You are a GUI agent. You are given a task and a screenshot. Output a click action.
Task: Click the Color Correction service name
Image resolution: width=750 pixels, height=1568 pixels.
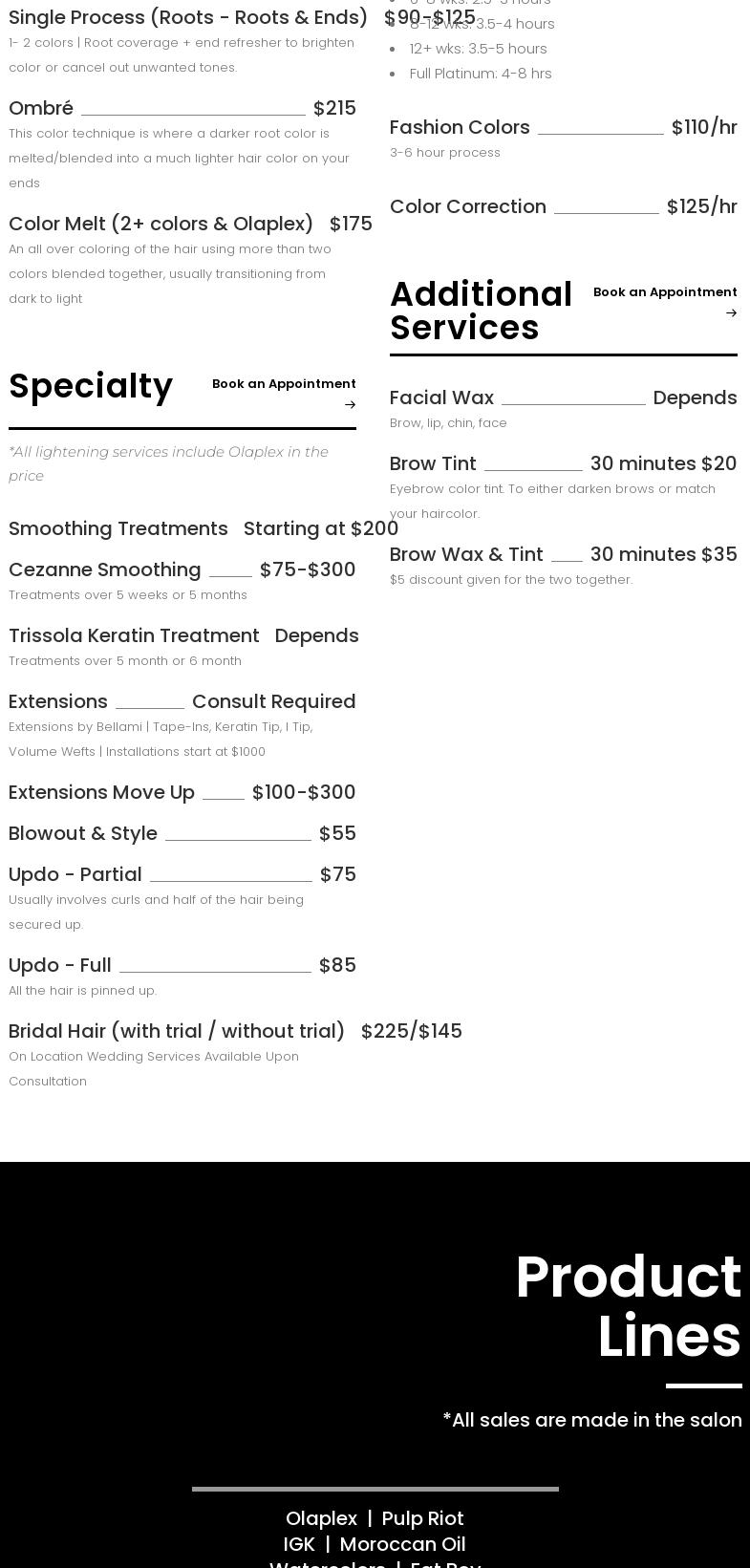tap(468, 207)
